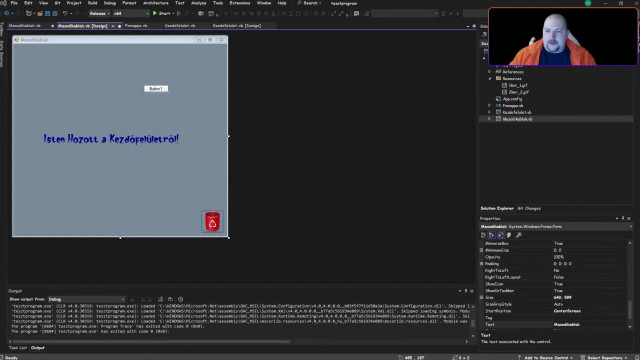Click the Toggle Word Wrap icon in Output
640x360 pixels.
pos(170,299)
